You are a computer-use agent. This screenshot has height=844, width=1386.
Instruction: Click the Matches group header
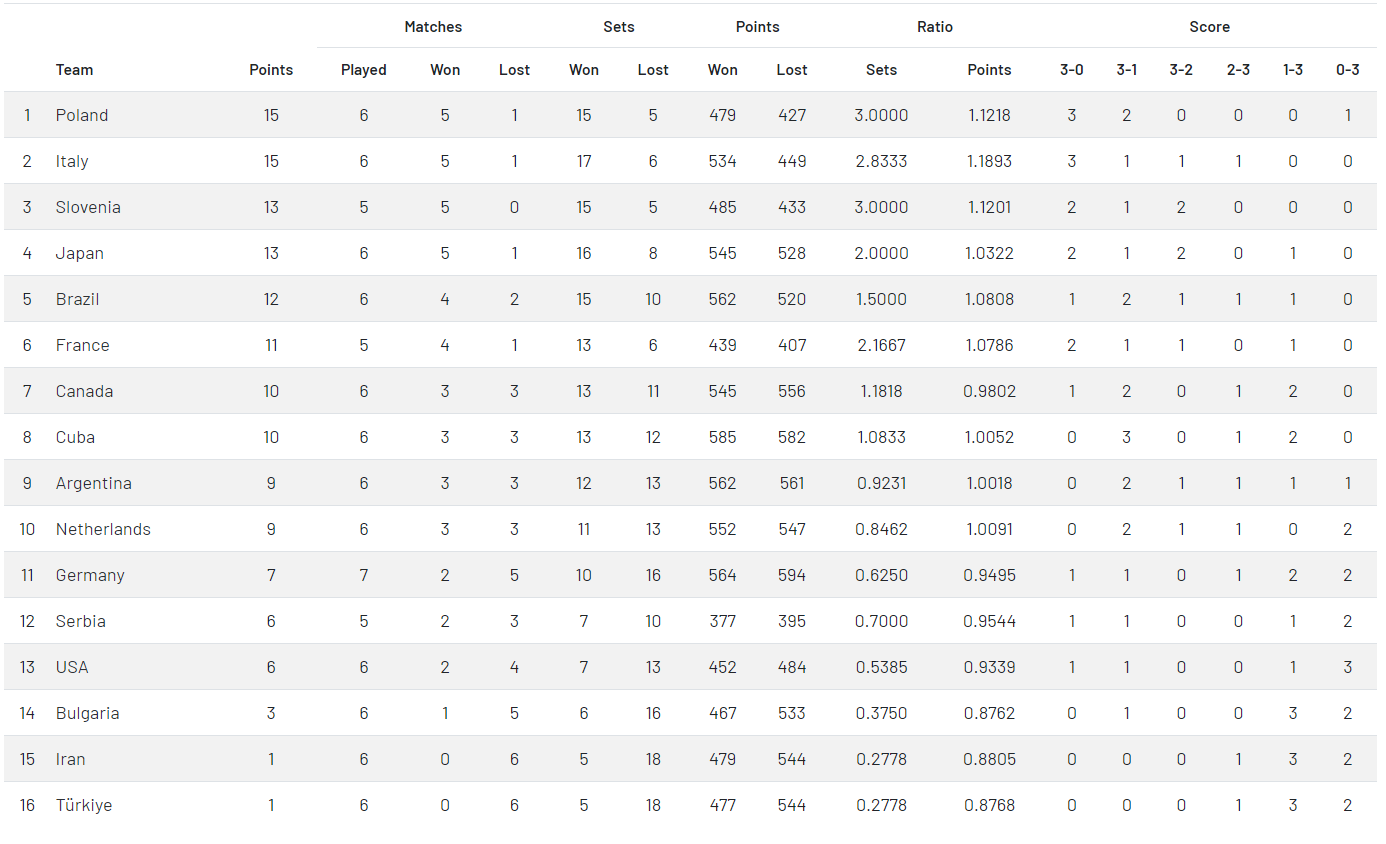pos(433,27)
